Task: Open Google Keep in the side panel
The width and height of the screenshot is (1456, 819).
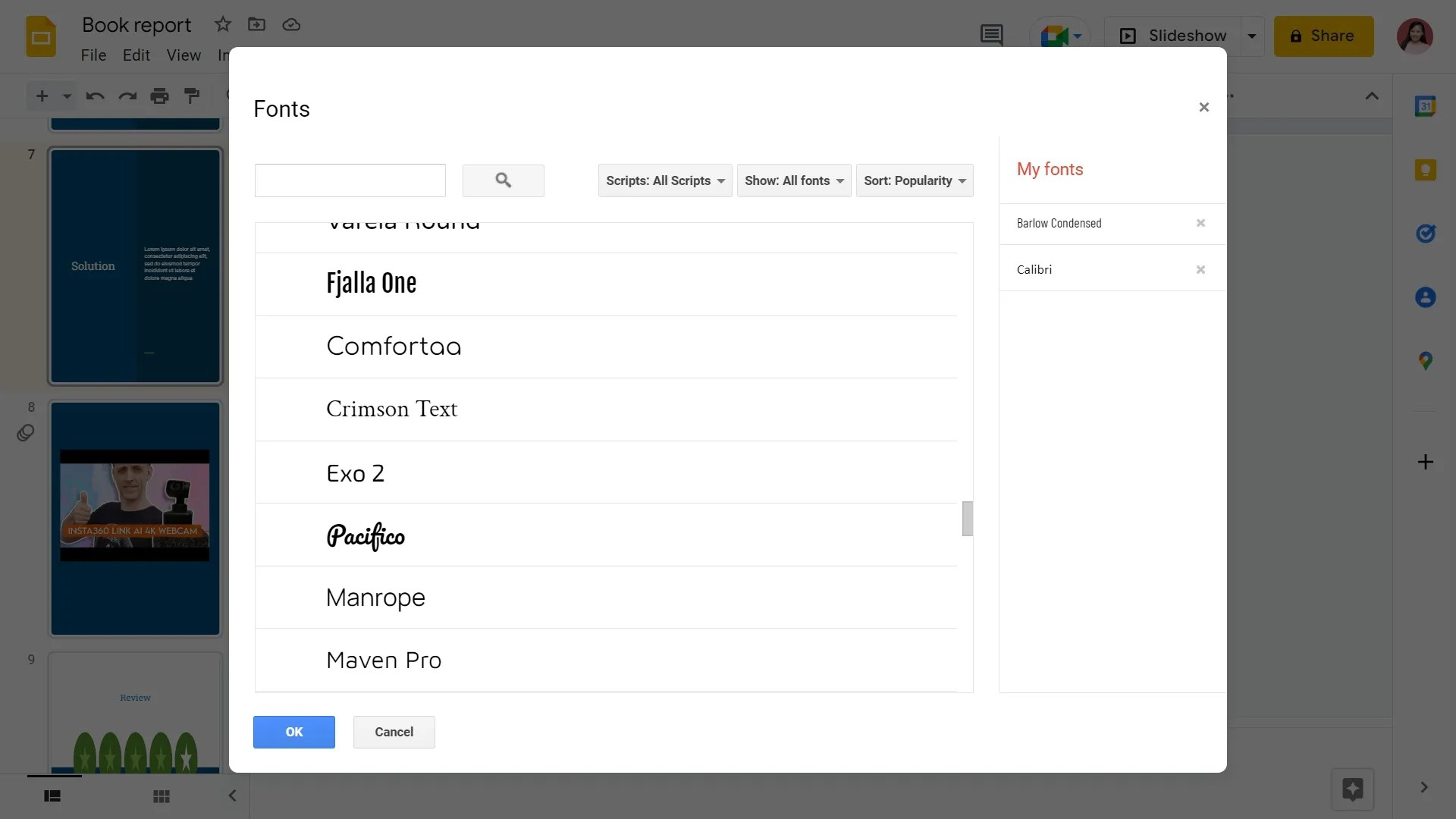Action: [x=1426, y=169]
